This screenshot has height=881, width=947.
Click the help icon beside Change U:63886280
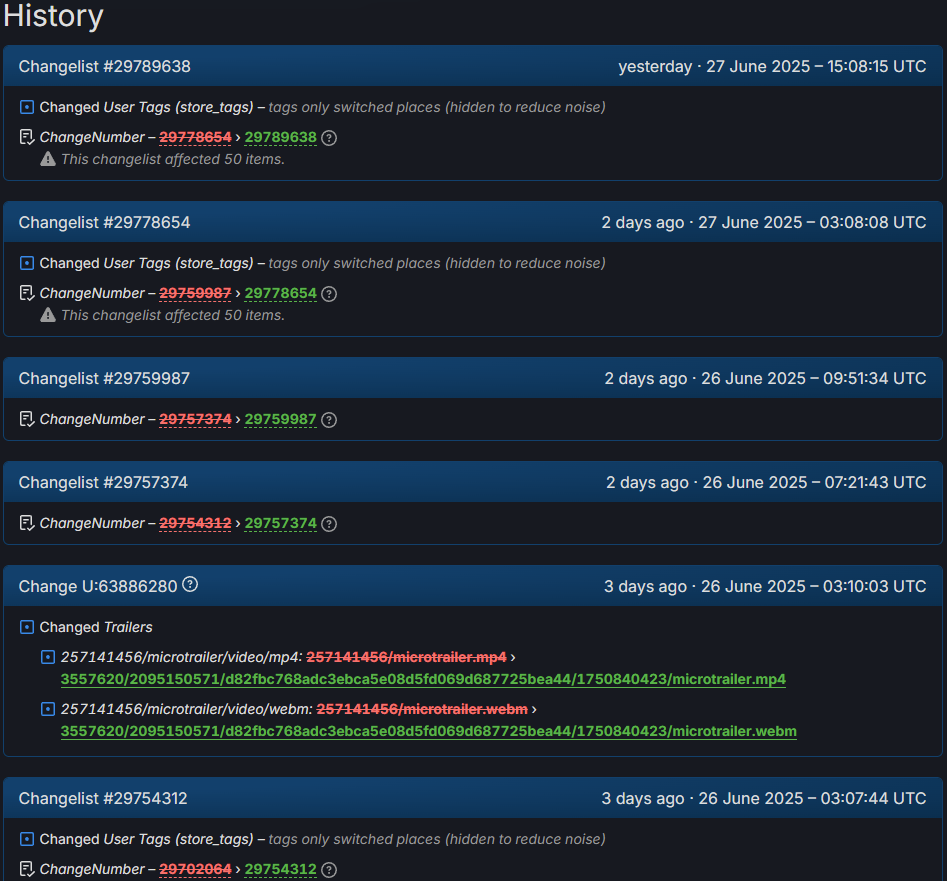click(190, 585)
